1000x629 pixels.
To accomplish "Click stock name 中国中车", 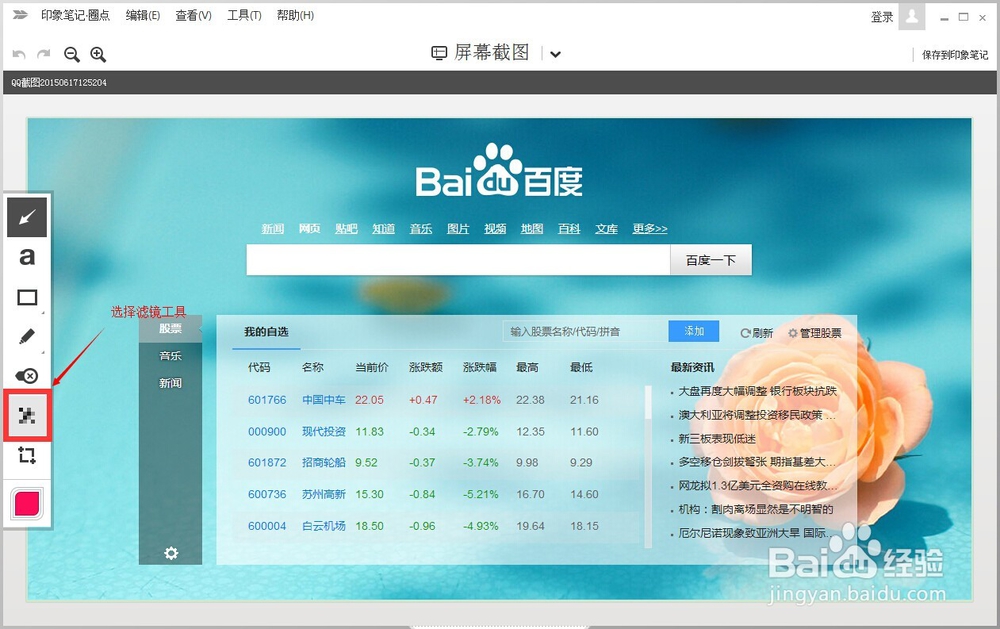I will pos(323,400).
